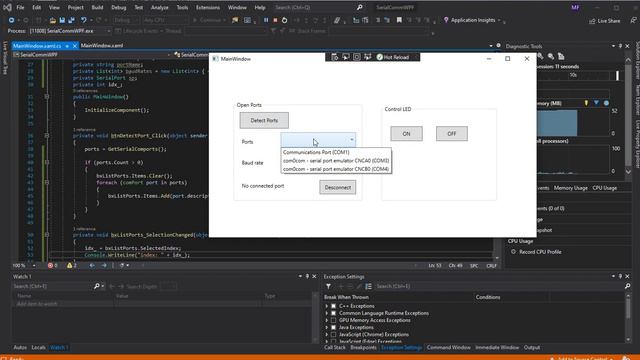Click the Visual Studio logo icon
The height and width of the screenshot is (360, 640).
click(7, 7)
